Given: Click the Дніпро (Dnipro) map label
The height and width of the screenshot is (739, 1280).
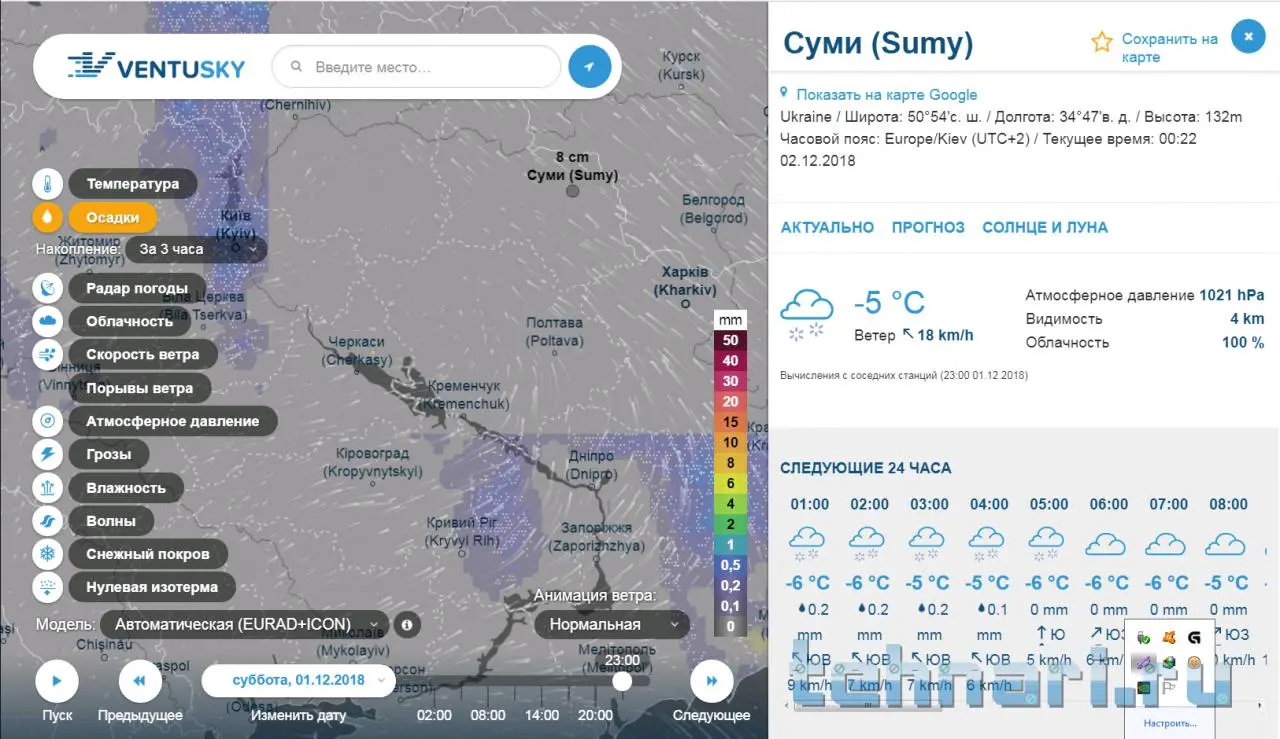Looking at the screenshot, I should pos(591,466).
